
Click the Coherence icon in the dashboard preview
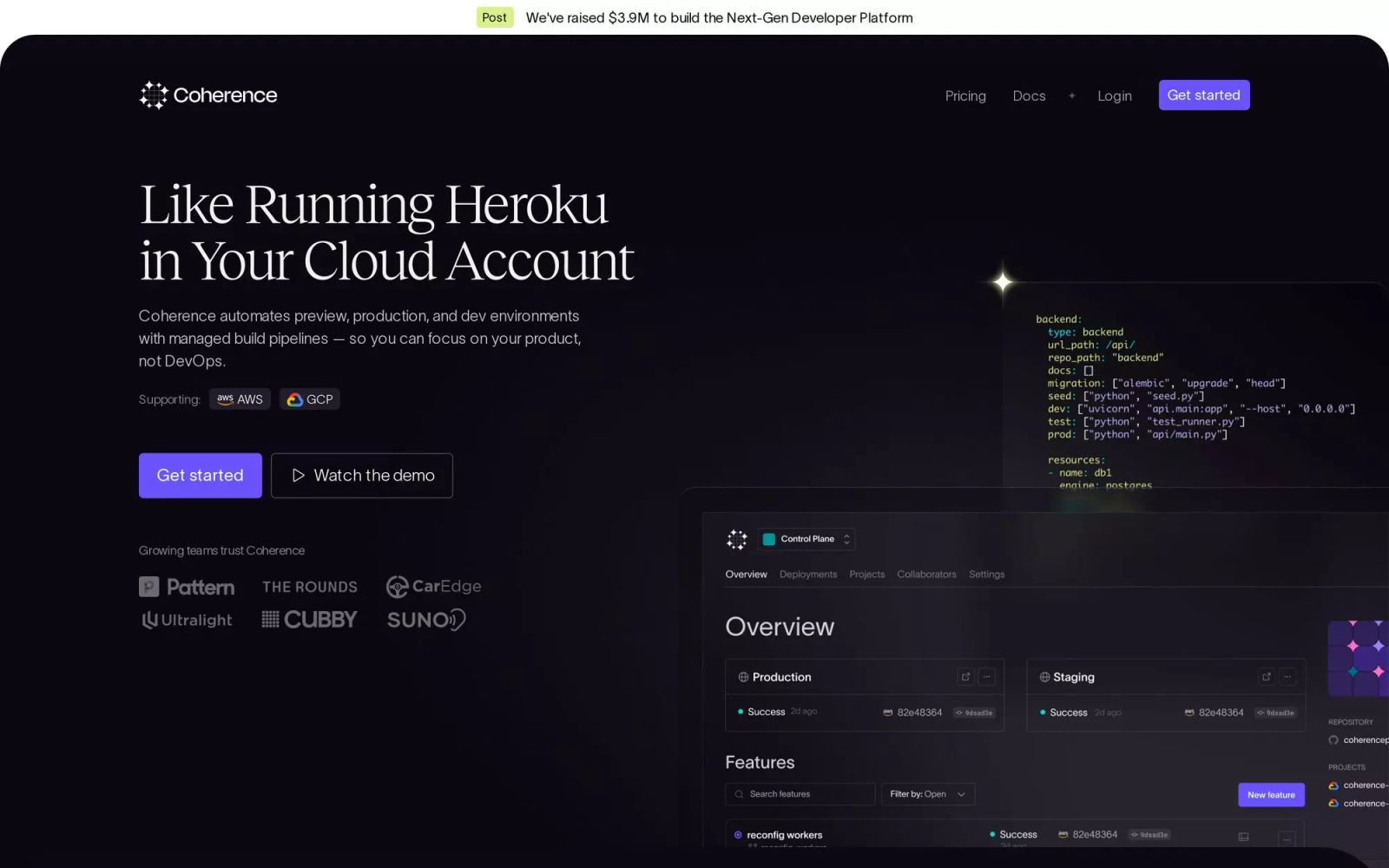tap(736, 539)
